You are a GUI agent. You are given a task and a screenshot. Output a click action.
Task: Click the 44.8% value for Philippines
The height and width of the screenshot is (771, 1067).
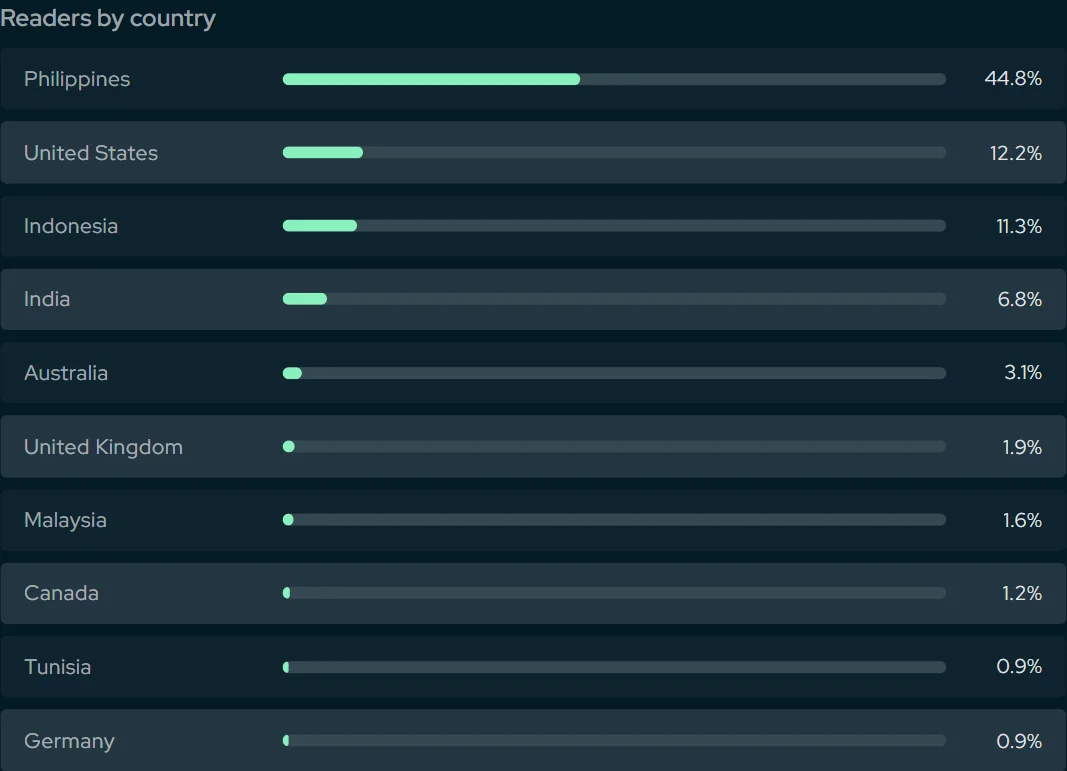(x=1013, y=78)
